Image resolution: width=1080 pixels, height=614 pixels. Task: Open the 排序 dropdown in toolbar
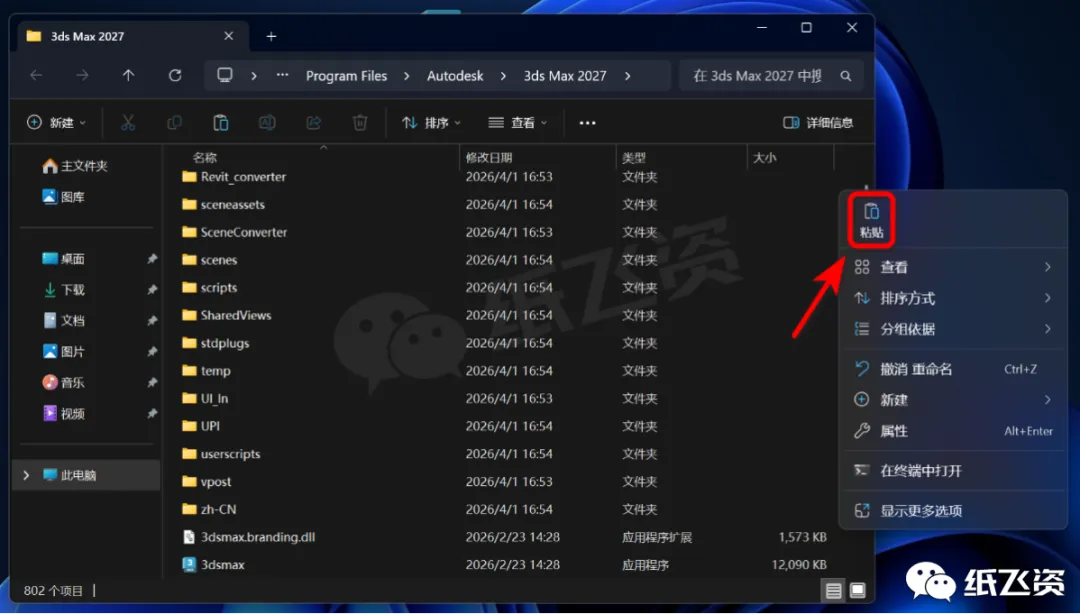pyautogui.click(x=431, y=123)
